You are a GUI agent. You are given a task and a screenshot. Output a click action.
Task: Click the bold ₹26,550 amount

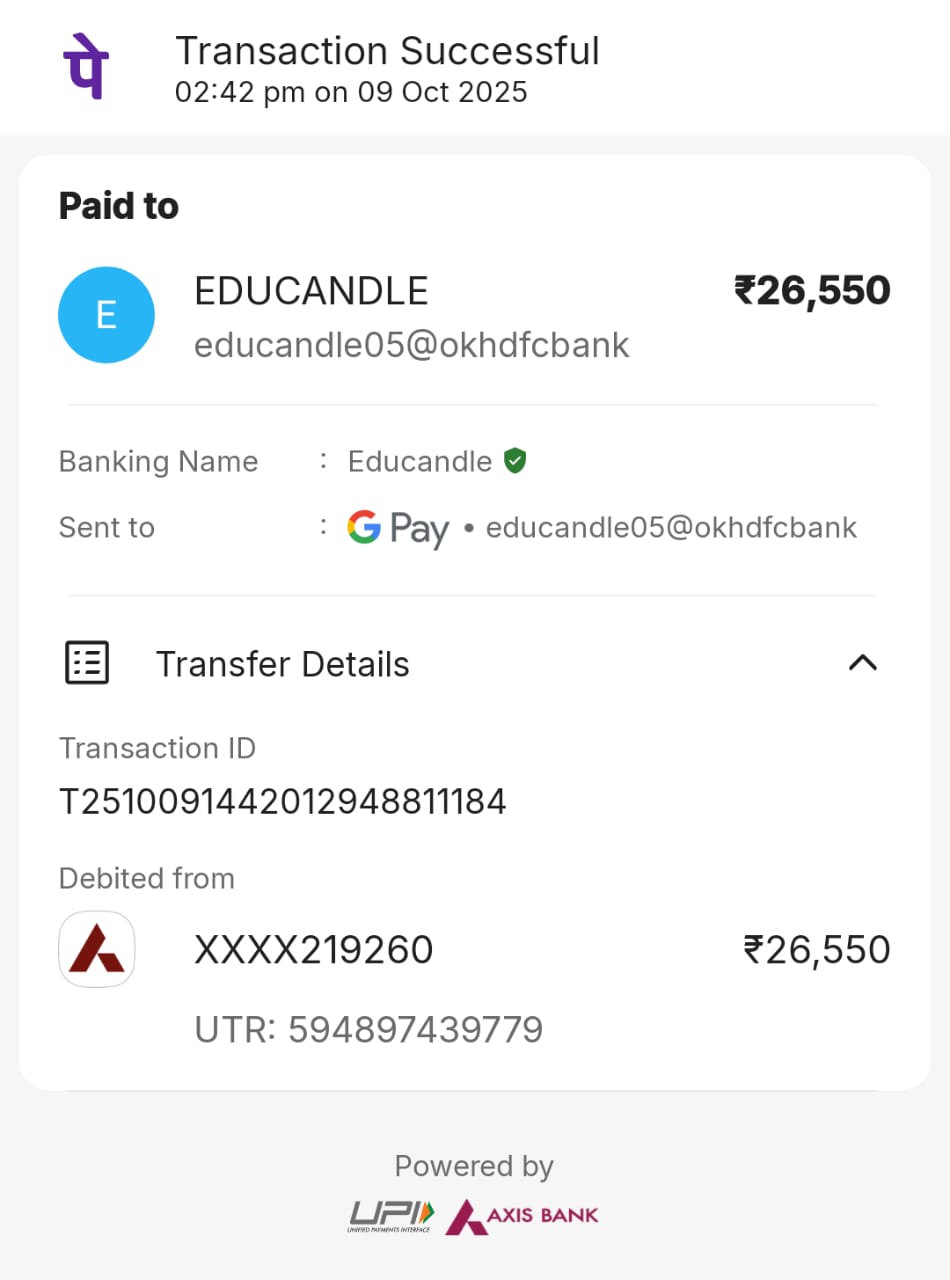(x=812, y=291)
